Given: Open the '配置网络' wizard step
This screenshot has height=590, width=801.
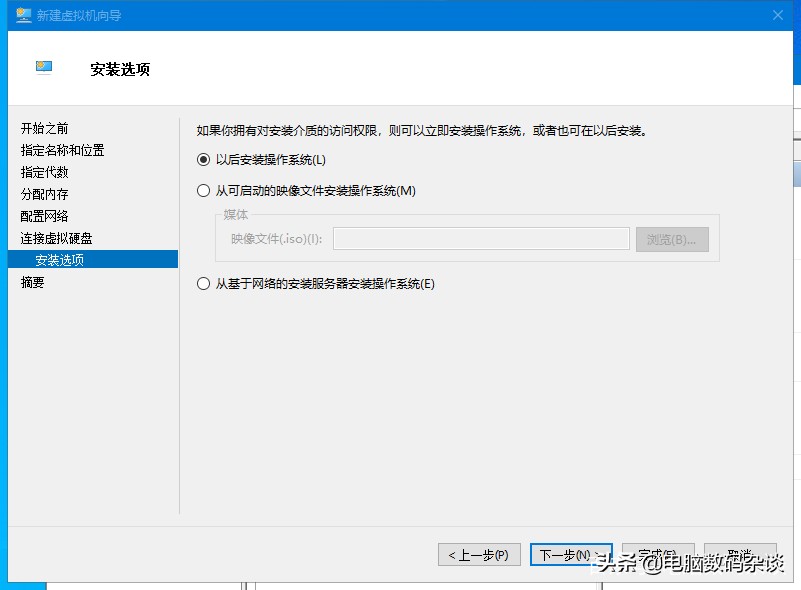Looking at the screenshot, I should 42,216.
